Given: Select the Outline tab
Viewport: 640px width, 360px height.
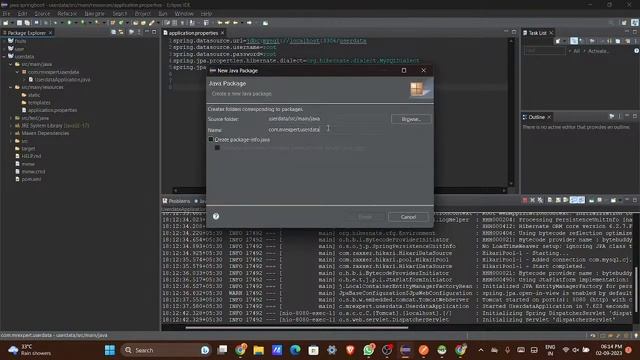Looking at the screenshot, I should (537, 117).
